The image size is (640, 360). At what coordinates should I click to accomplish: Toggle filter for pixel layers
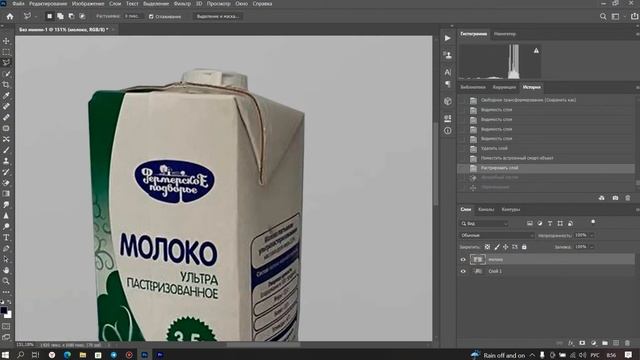coord(530,224)
